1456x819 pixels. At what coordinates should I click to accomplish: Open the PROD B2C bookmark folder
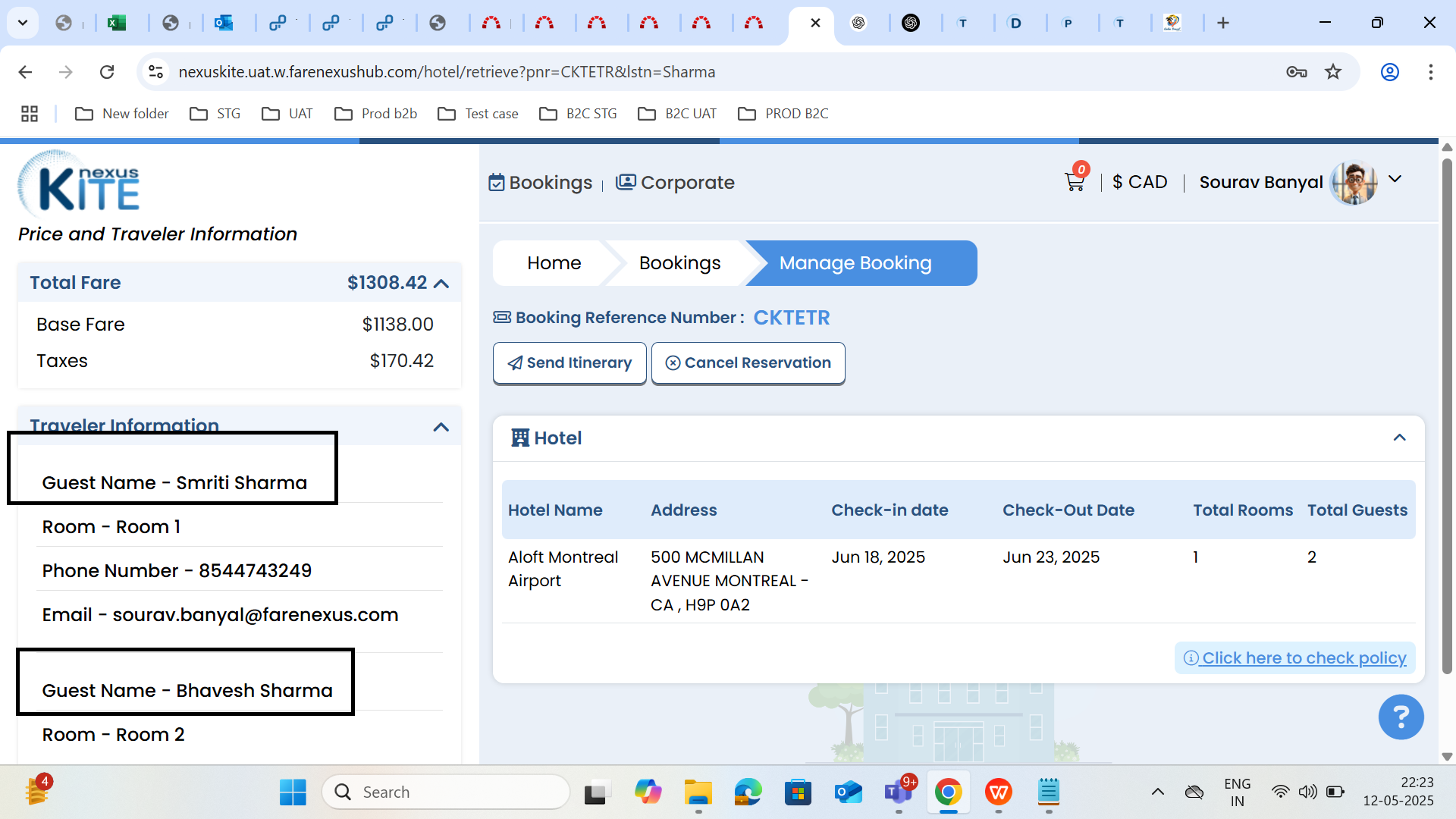[783, 114]
